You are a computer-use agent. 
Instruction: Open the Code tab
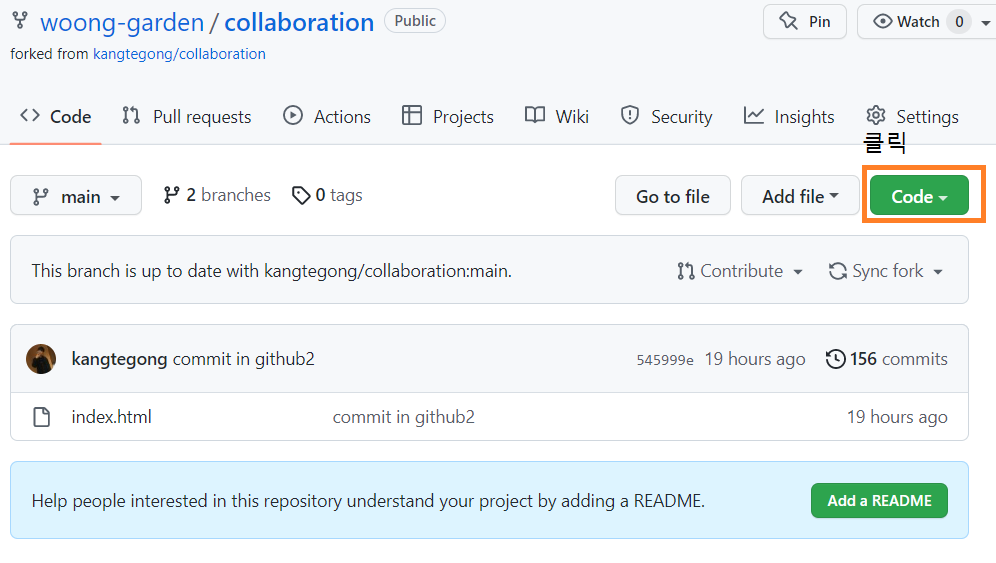[x=56, y=116]
